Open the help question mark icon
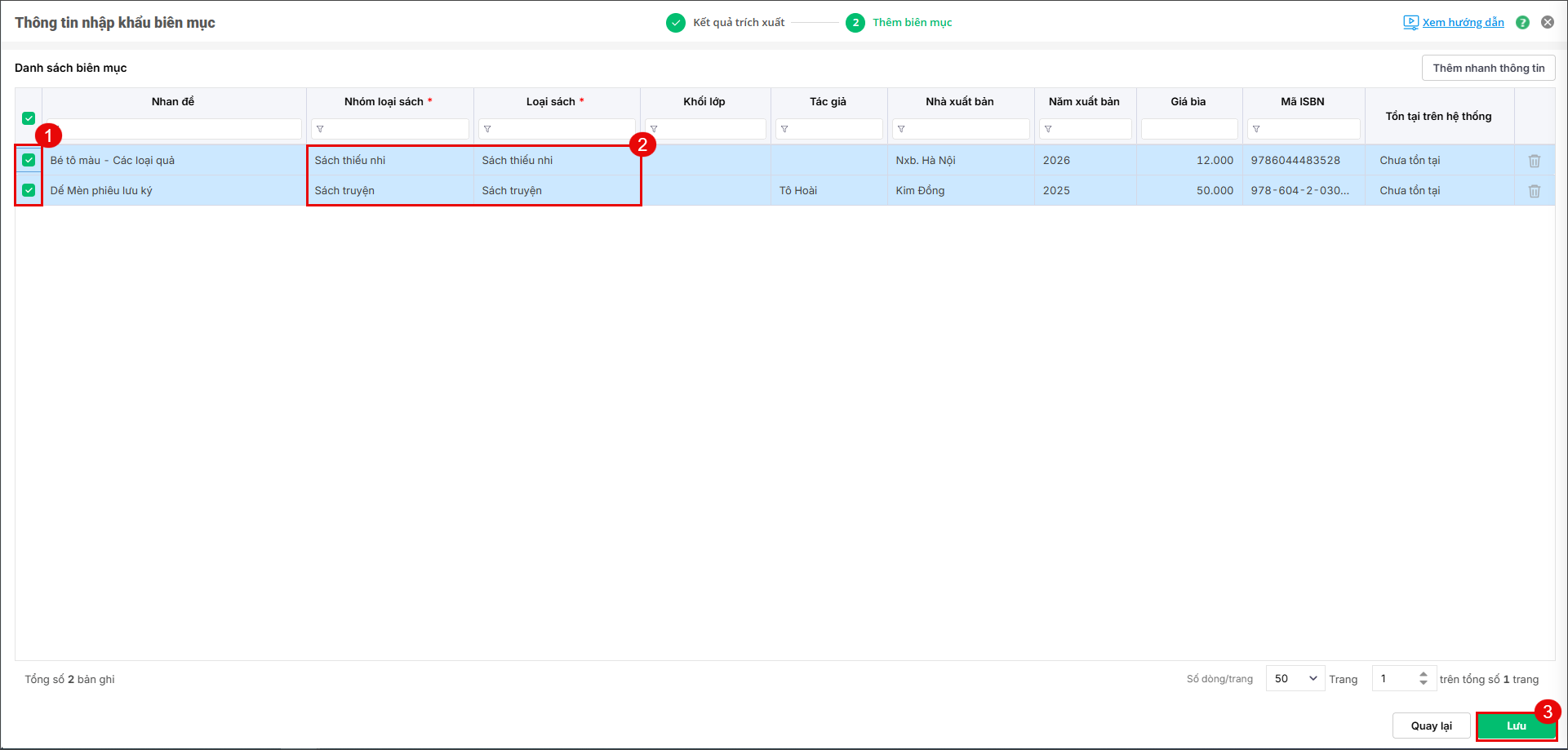 1522,23
